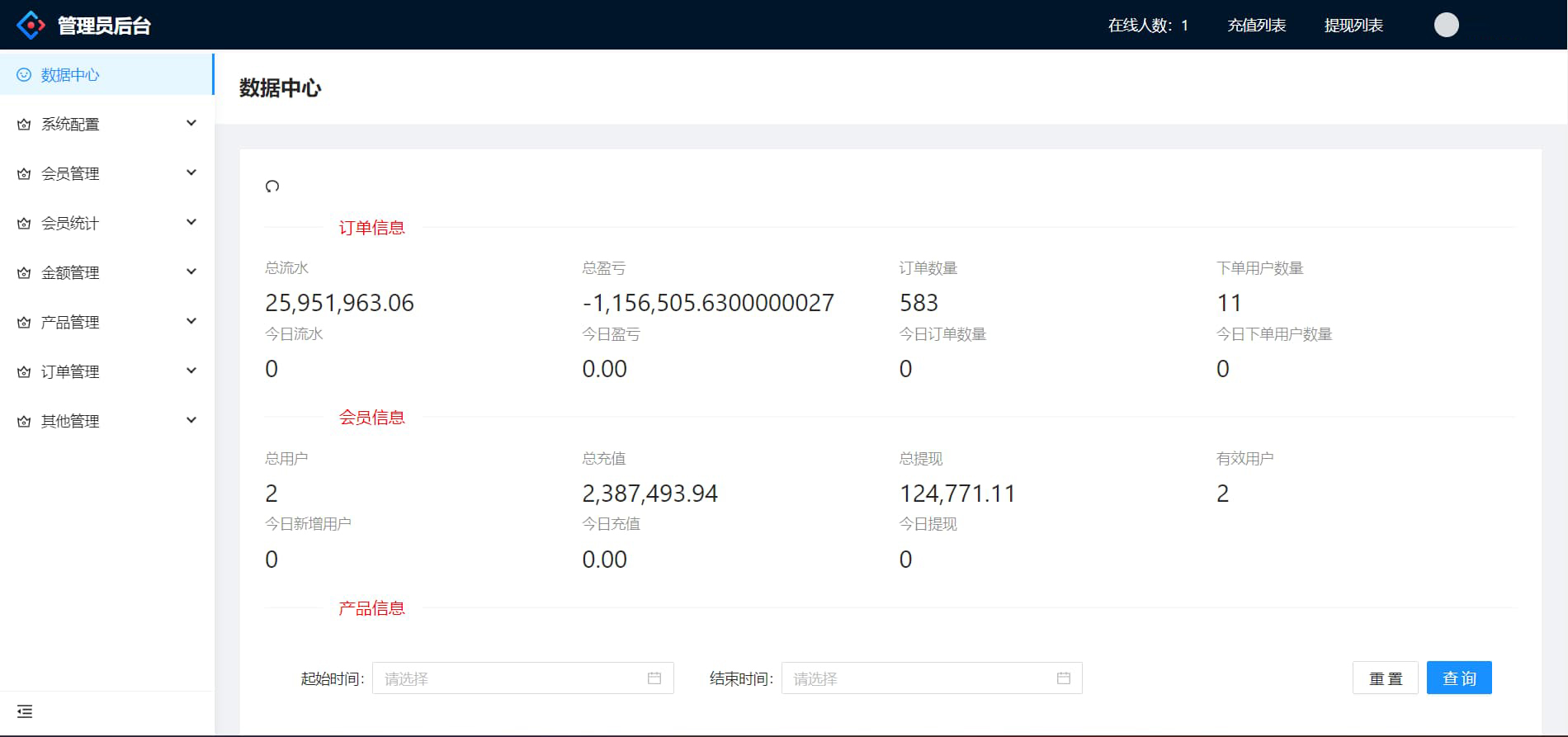Click the crown icon beside 金额管理
Screen dimensions: 1568x737
24,273
